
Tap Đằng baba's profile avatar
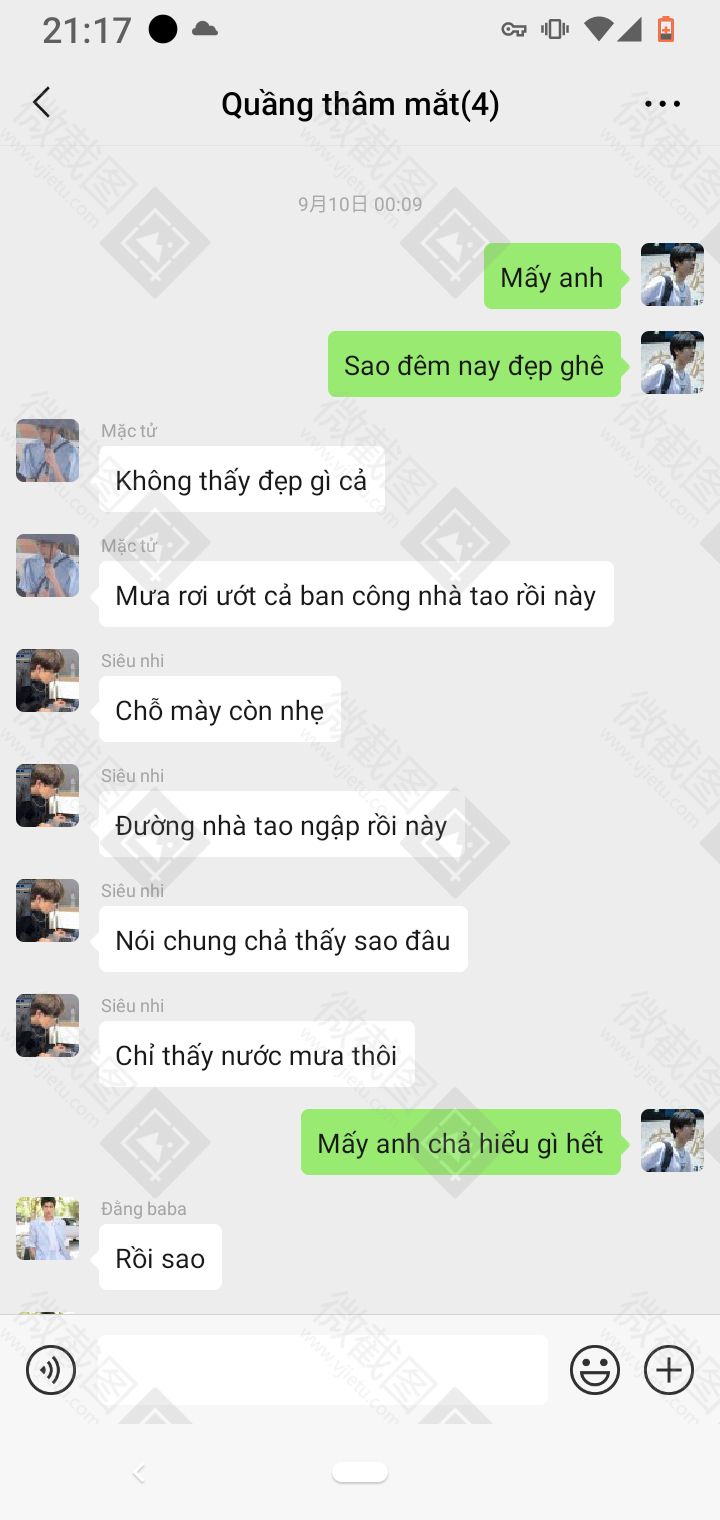click(47, 1228)
